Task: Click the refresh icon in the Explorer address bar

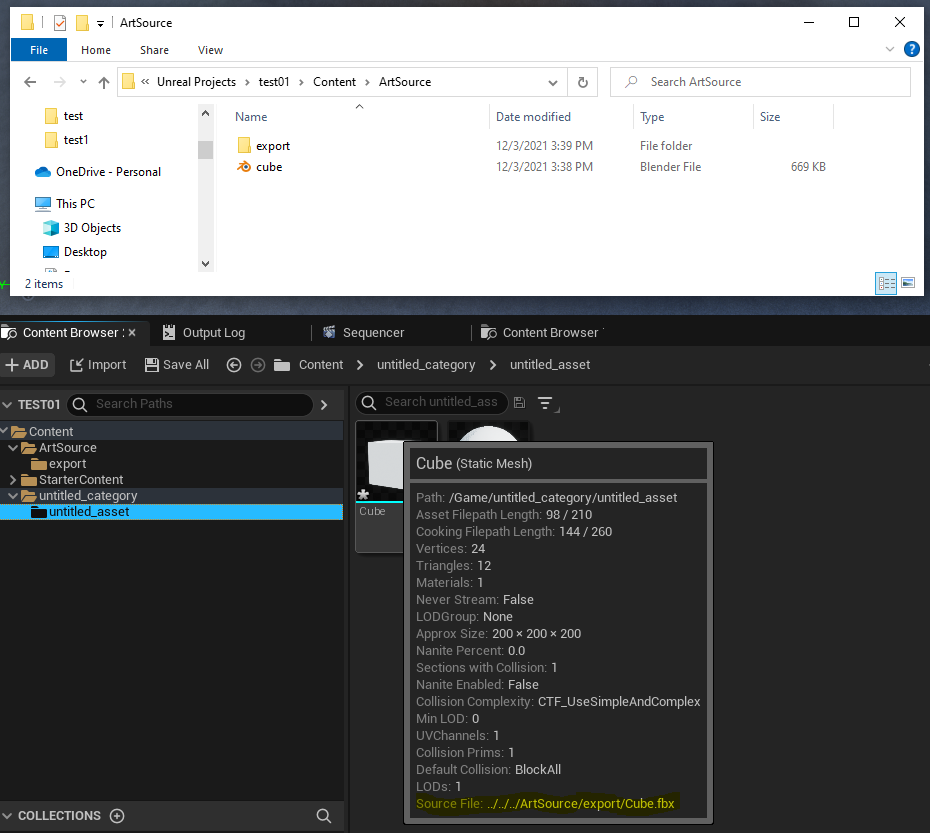Action: coord(582,82)
